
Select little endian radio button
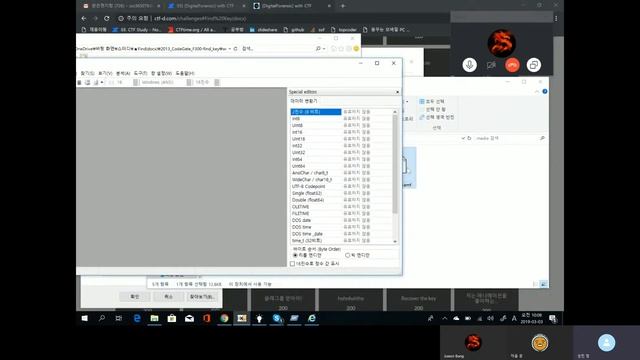click(295, 255)
